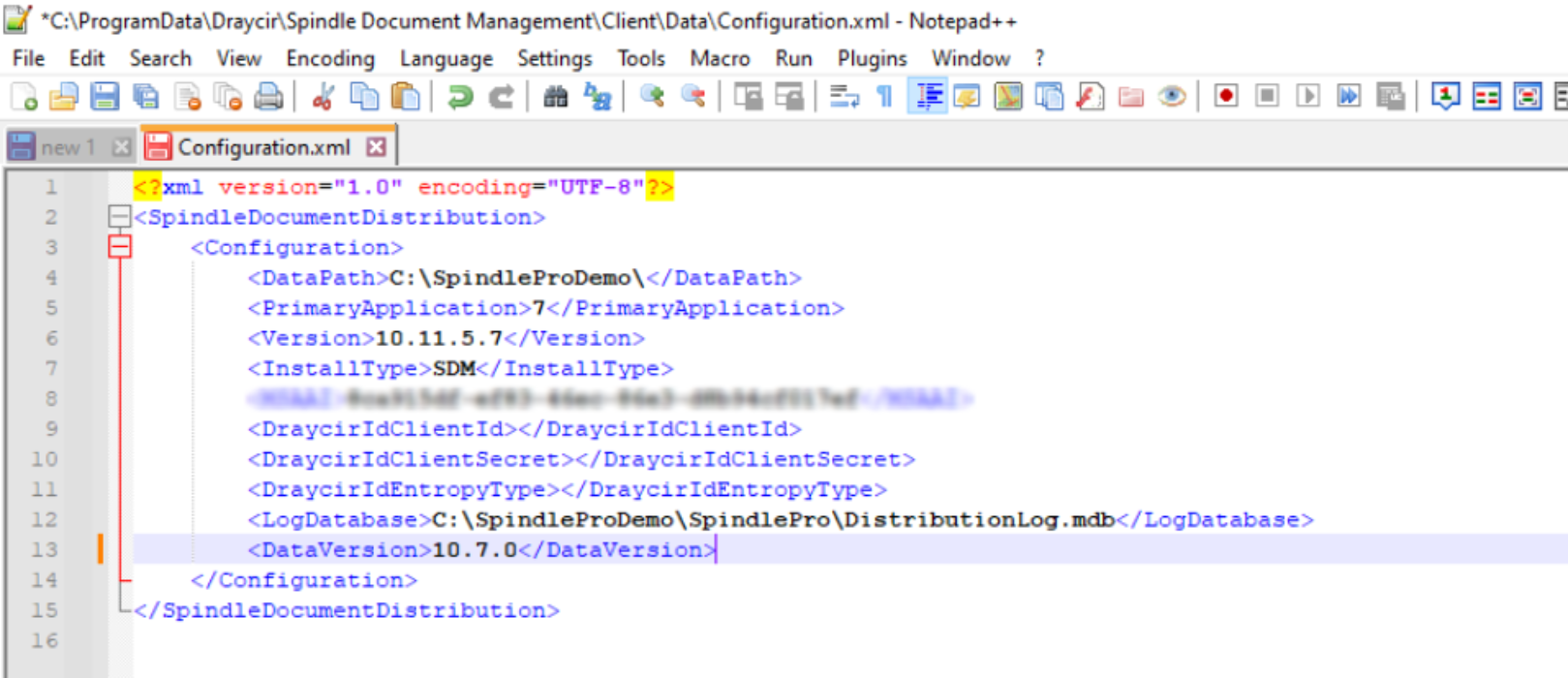Viewport: 1568px width, 678px height.
Task: Open the Run menu
Action: click(x=793, y=58)
